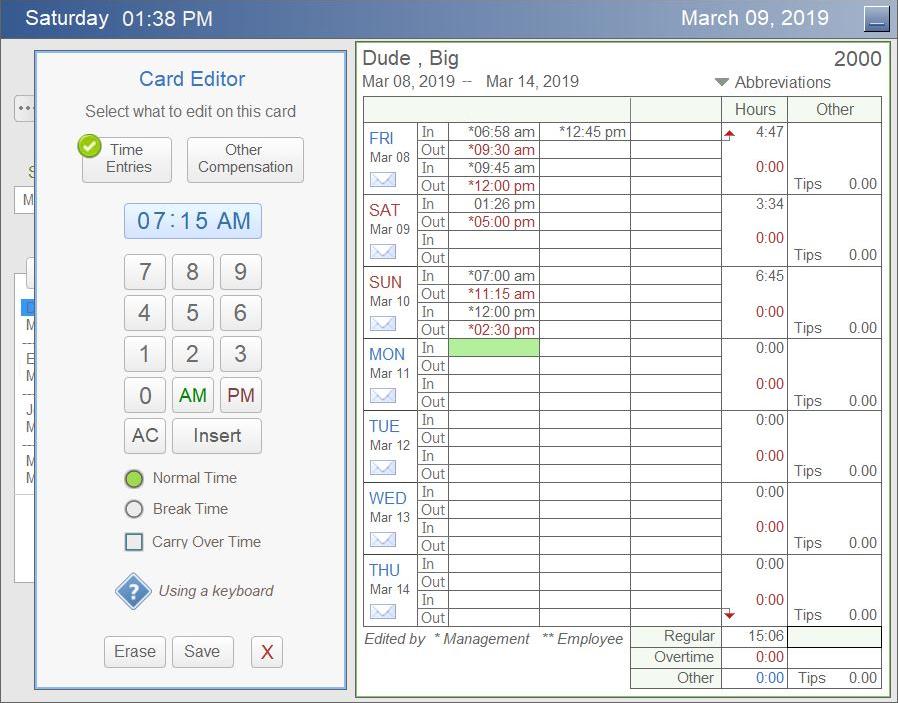Click the AC clear button
This screenshot has height=703, width=898.
pos(145,436)
